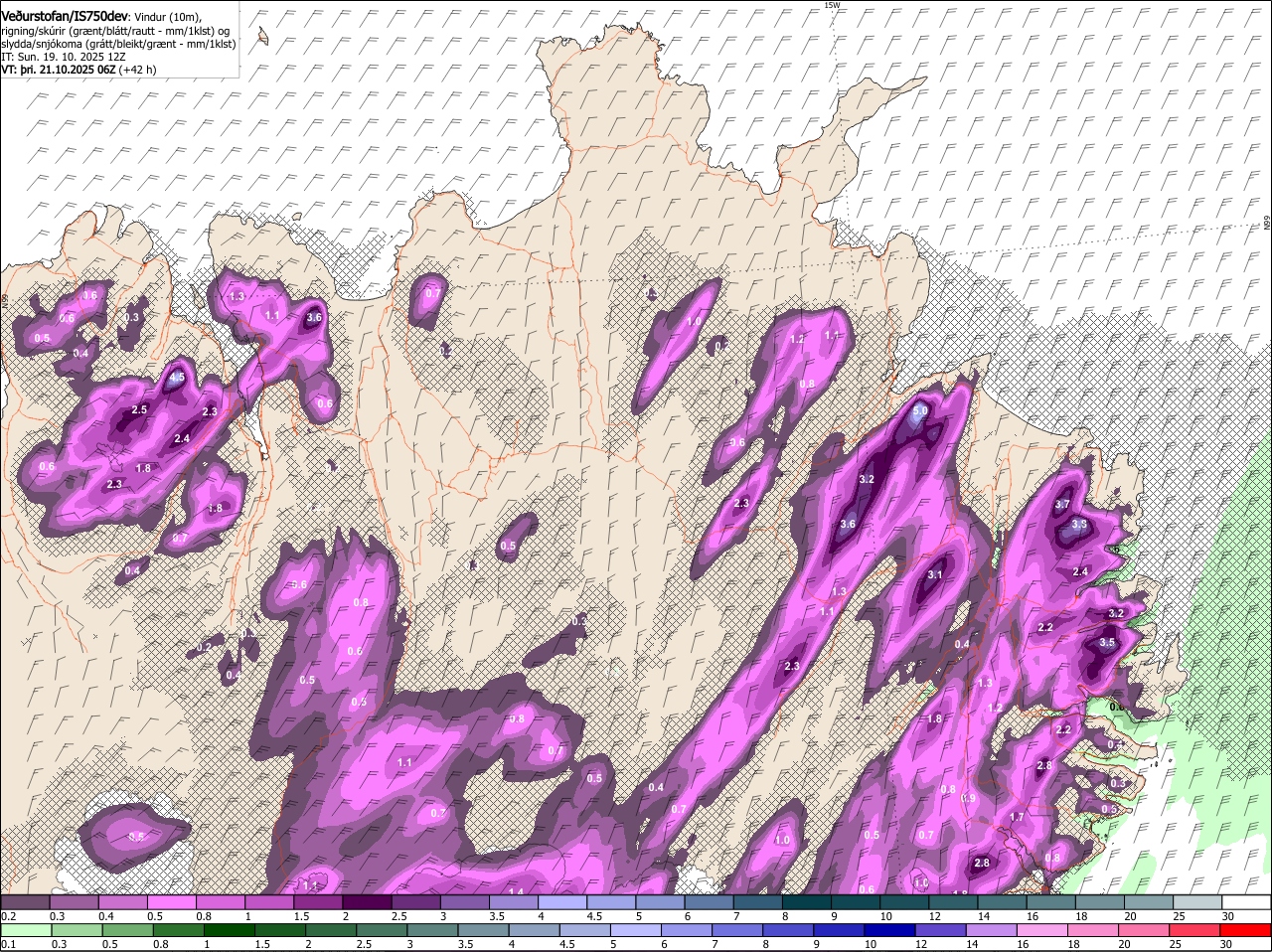Viewport: 1272px width, 952px height.
Task: Select the bright pink snow swatch for 0.5–0.8
Action: [171, 902]
